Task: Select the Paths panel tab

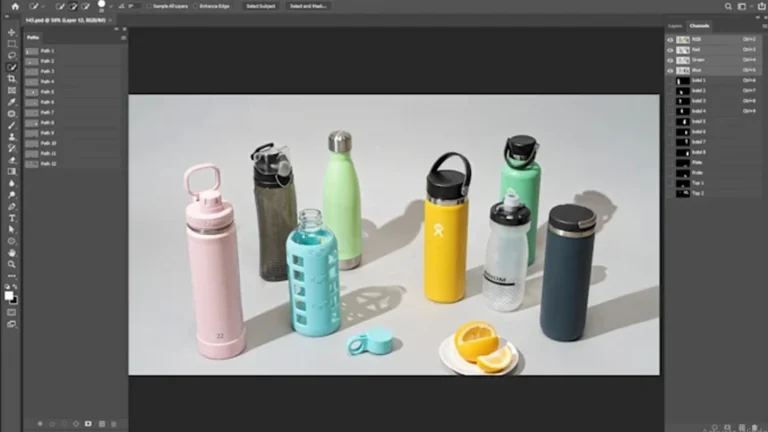Action: (x=33, y=38)
